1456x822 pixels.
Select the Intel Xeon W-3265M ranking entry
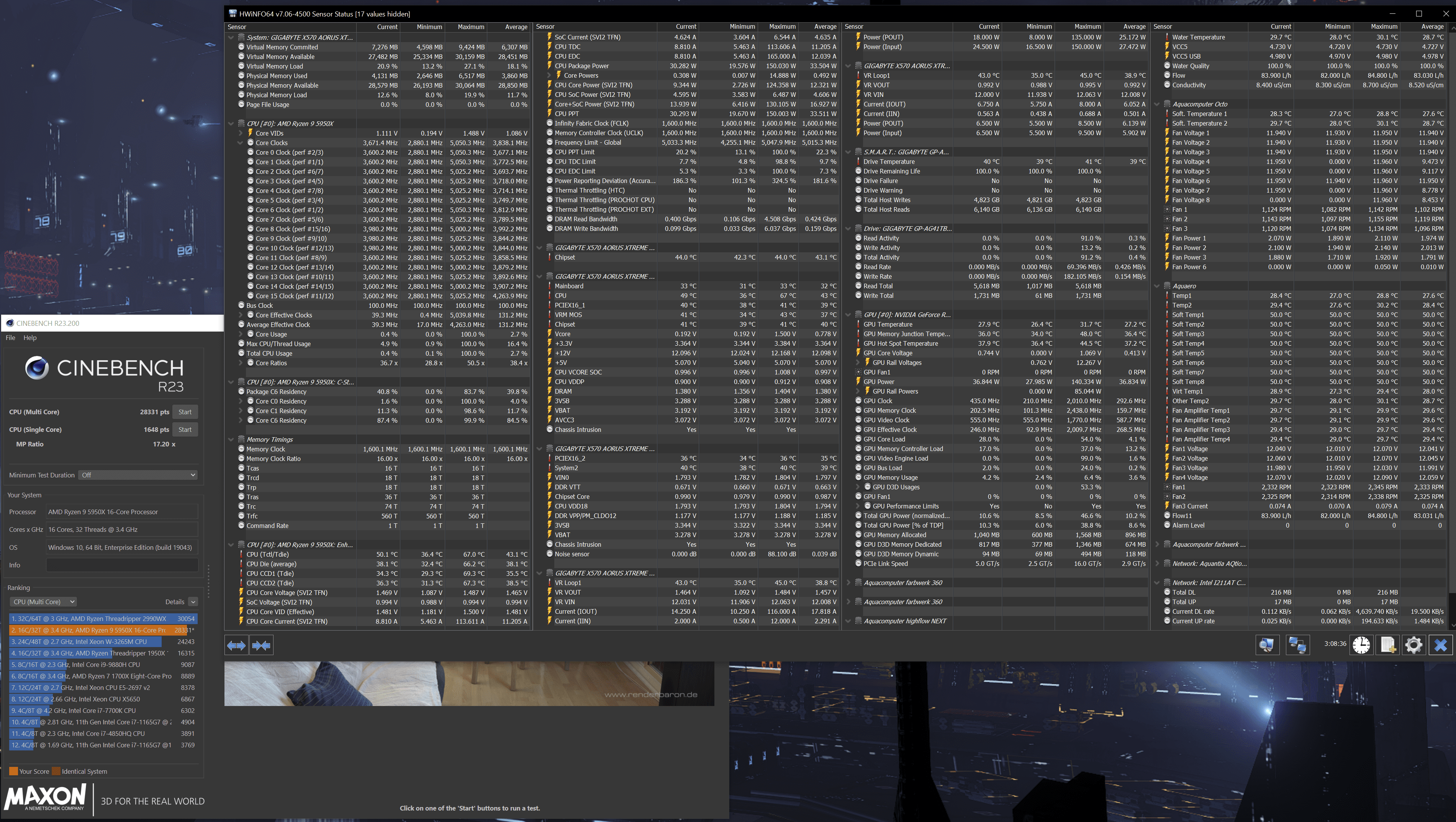(103, 642)
